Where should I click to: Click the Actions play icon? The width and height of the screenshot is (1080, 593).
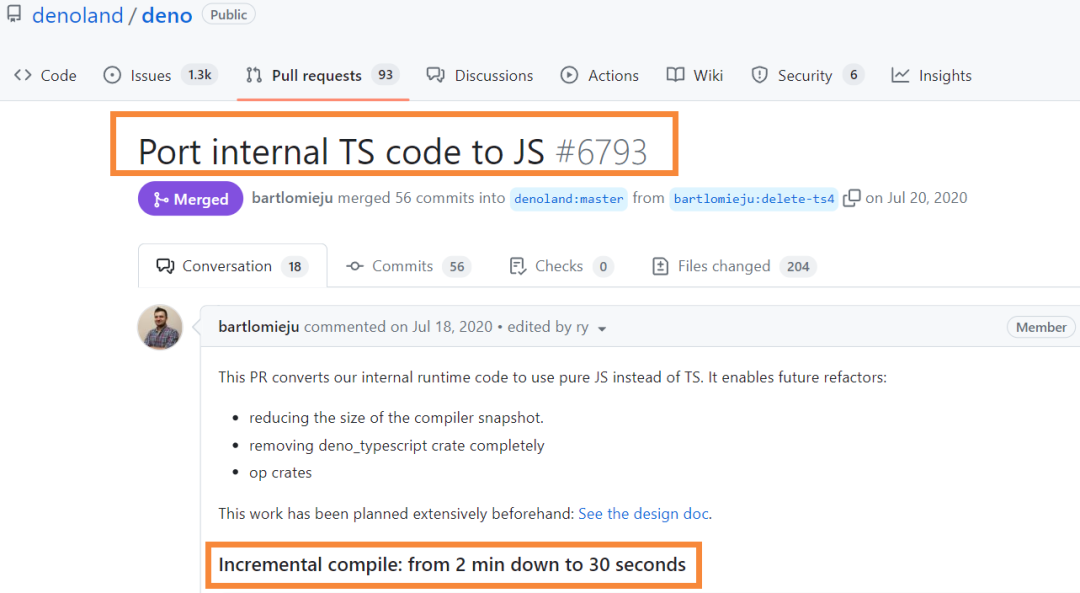coord(569,75)
